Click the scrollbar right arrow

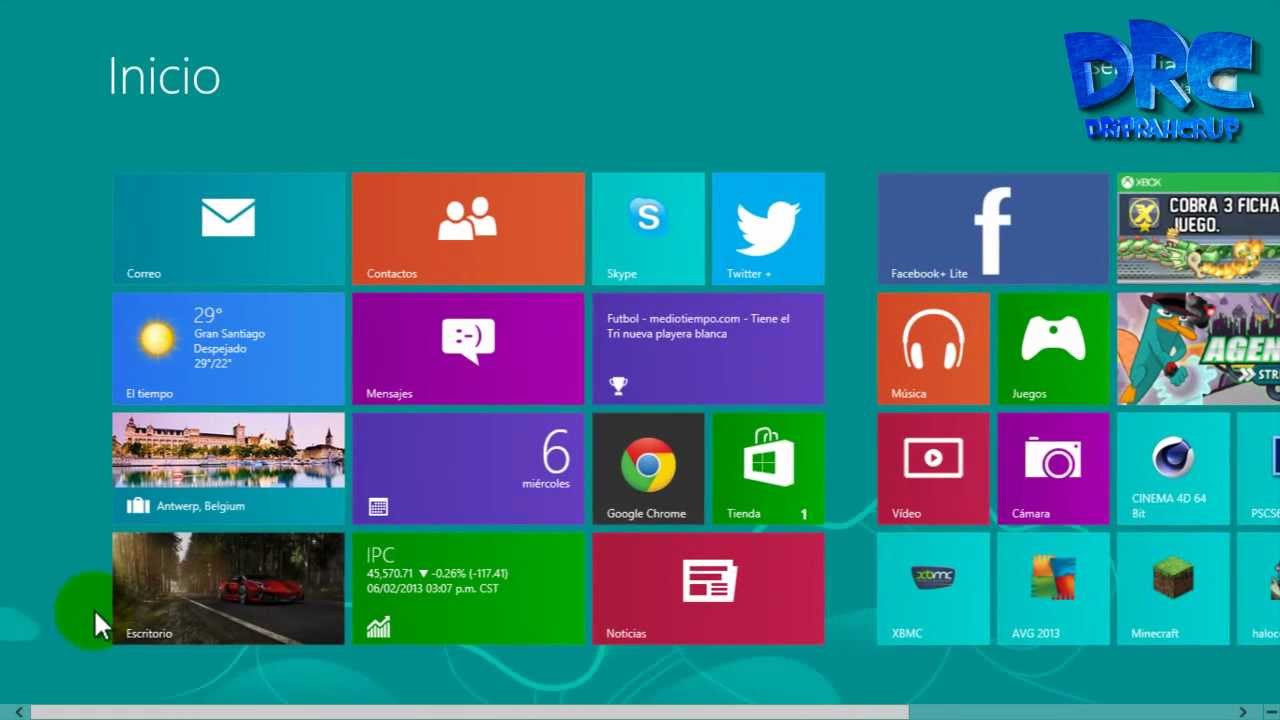click(1243, 712)
